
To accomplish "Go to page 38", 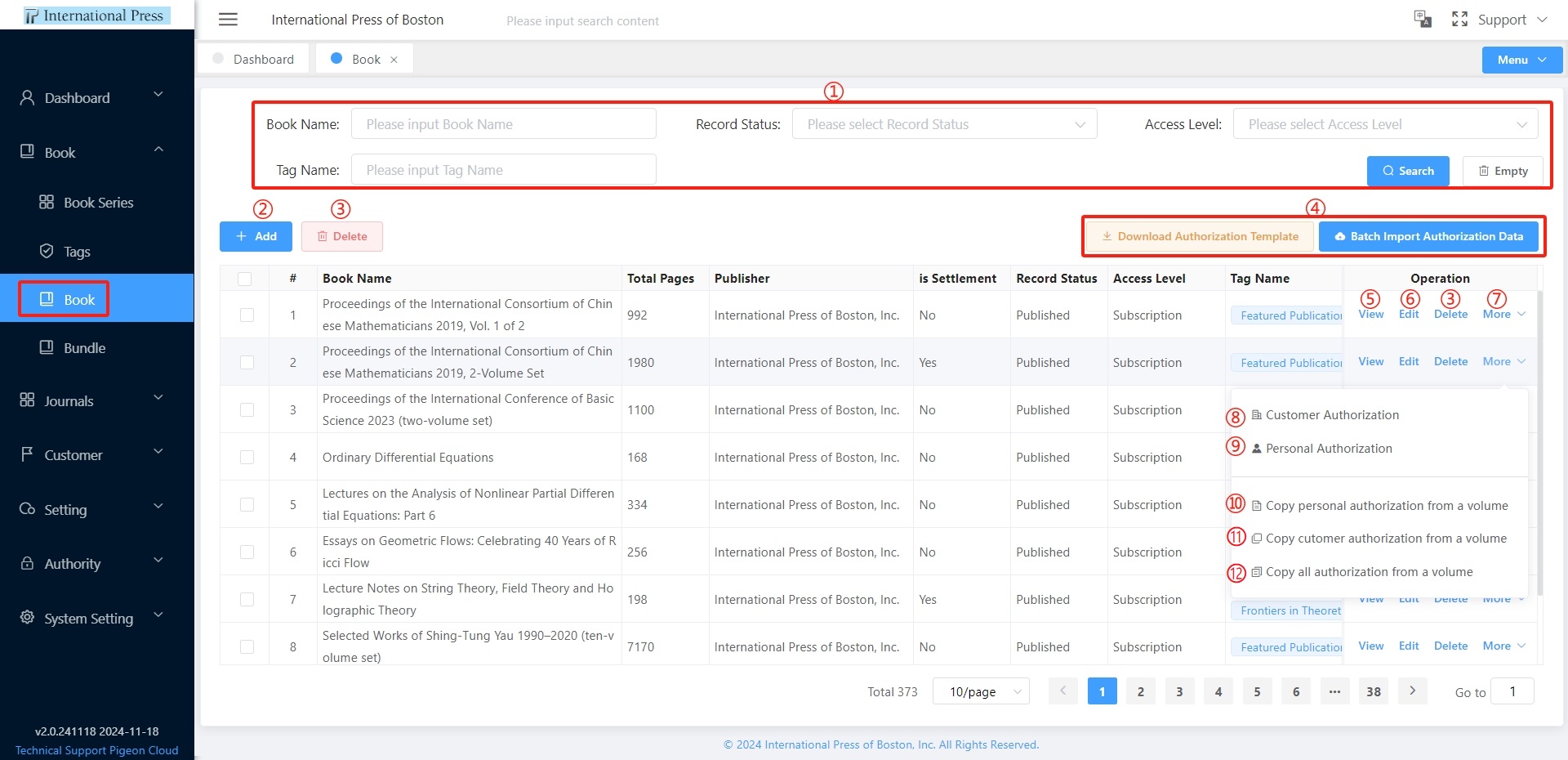I will pos(1374,691).
